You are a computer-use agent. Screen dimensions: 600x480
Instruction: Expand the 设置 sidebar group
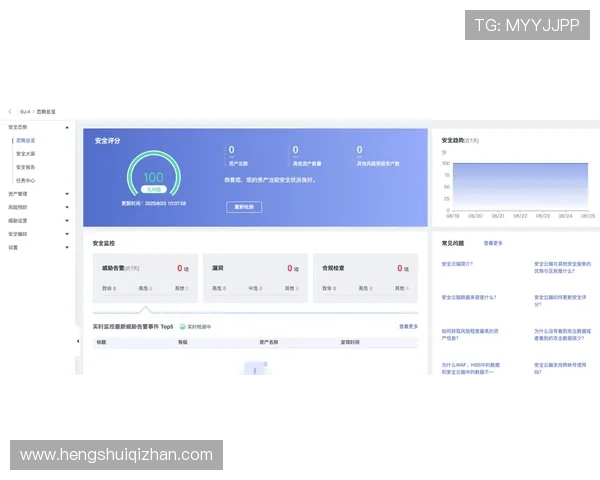67,248
